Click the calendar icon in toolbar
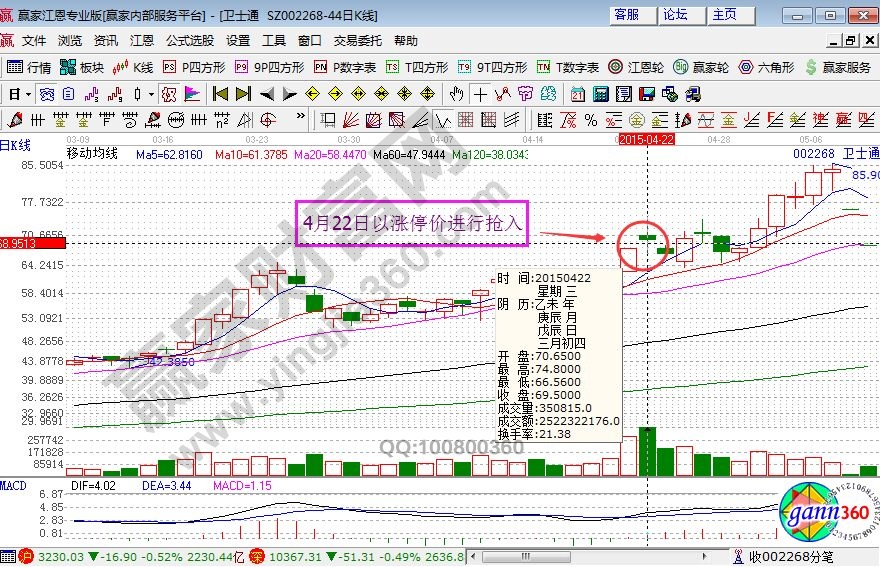The height and width of the screenshot is (567, 880). 578,94
